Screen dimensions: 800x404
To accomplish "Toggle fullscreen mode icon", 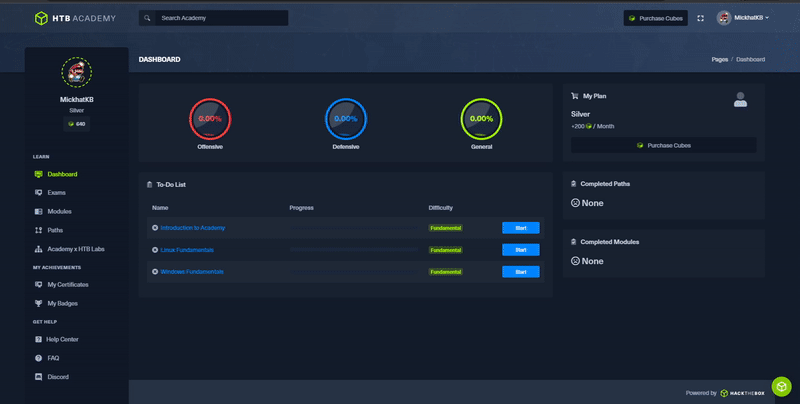I will click(700, 18).
